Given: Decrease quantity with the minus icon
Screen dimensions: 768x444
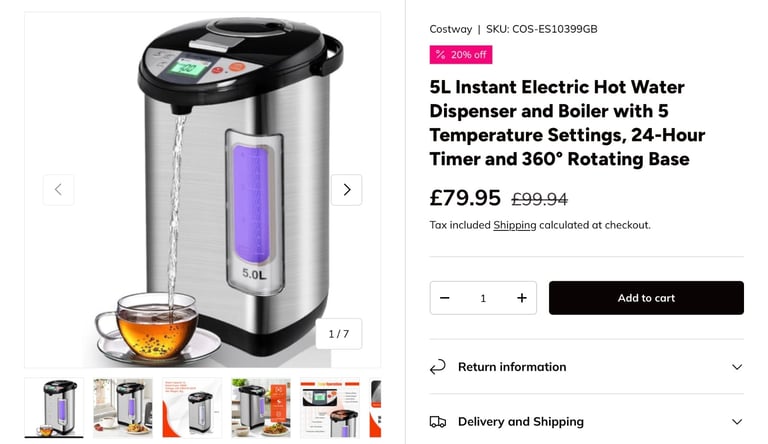Looking at the screenshot, I should tap(445, 298).
